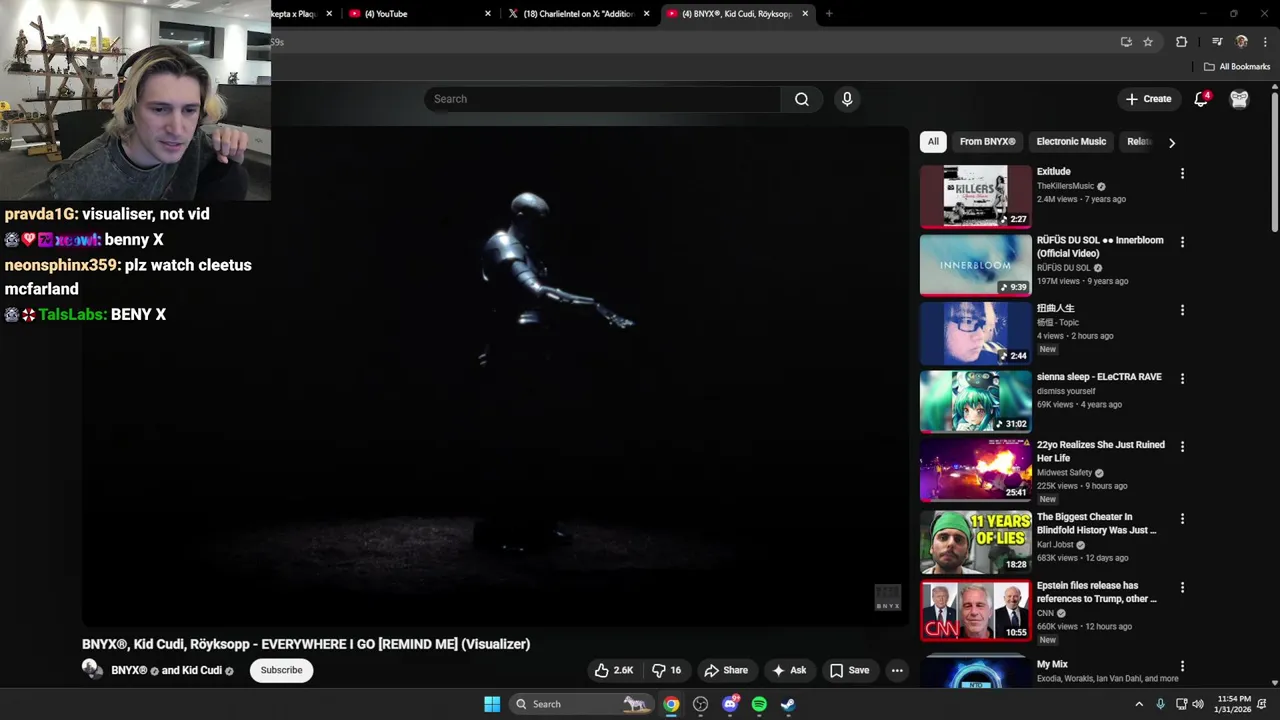
Task: Click the YouTube search magnifier button
Action: (801, 99)
